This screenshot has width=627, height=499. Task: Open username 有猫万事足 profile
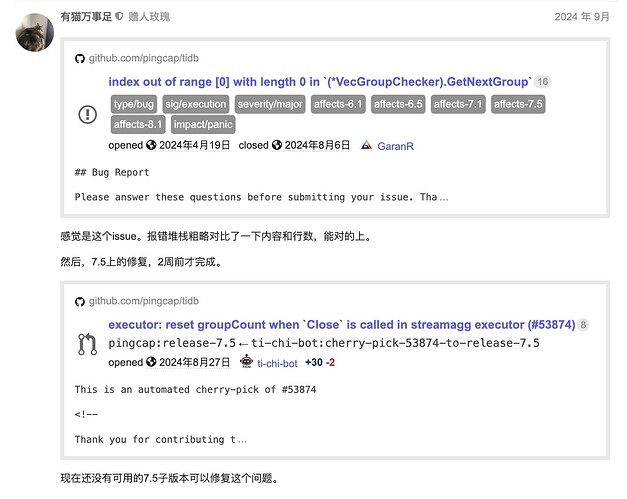pyautogui.click(x=86, y=17)
